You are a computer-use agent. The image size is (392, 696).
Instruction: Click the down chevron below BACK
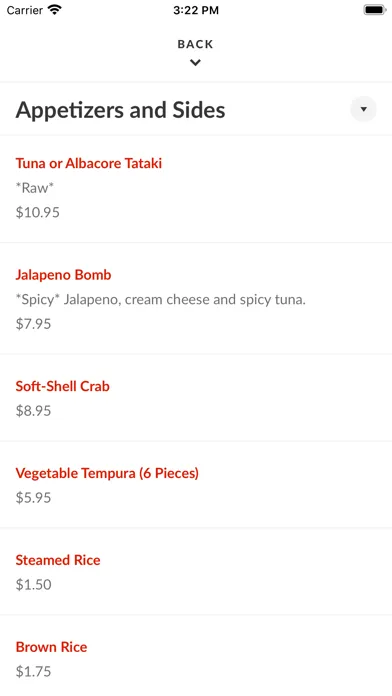click(x=195, y=63)
